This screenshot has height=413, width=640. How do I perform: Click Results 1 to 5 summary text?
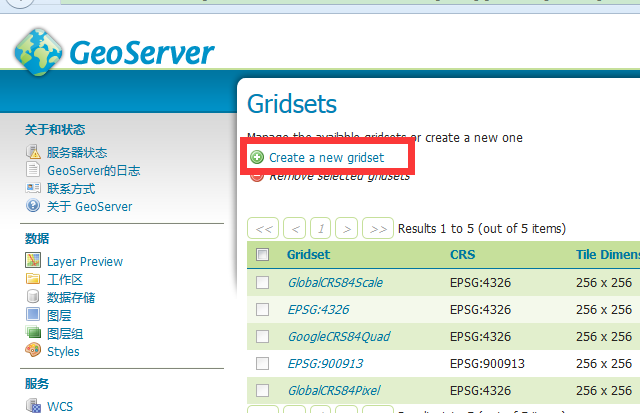482,229
